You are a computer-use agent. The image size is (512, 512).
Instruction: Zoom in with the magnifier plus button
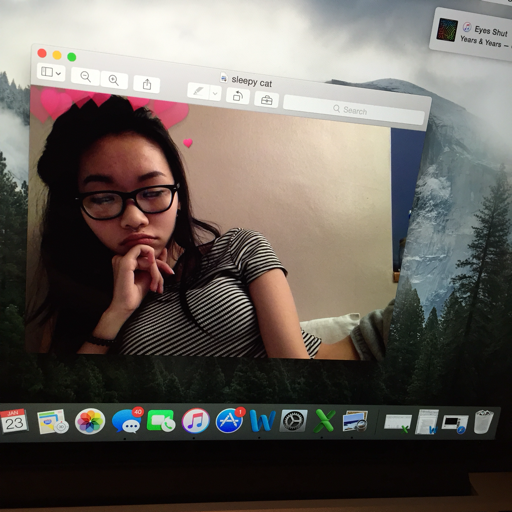click(114, 80)
